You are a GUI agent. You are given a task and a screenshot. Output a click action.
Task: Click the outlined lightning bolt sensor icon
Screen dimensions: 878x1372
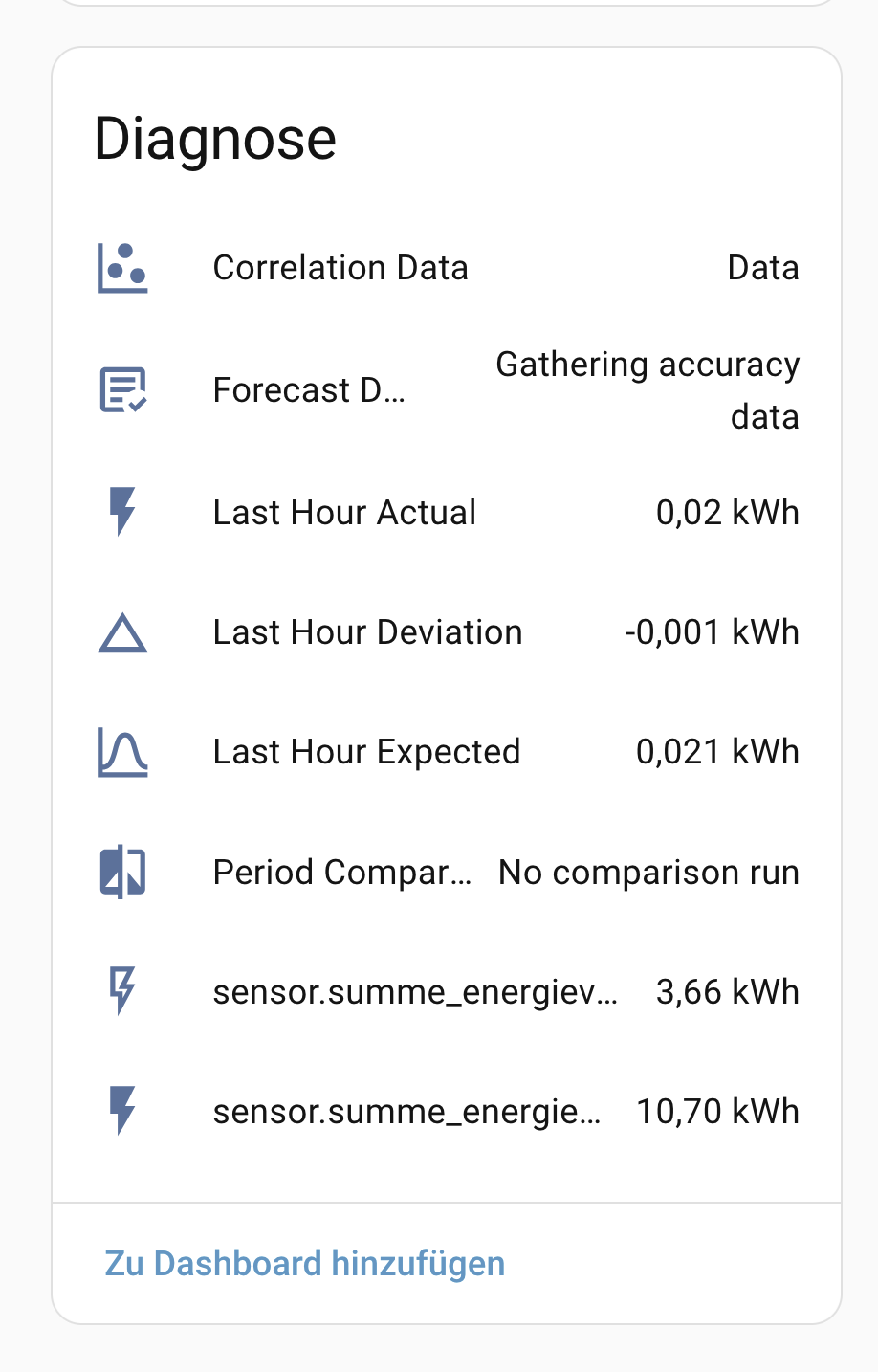point(122,990)
